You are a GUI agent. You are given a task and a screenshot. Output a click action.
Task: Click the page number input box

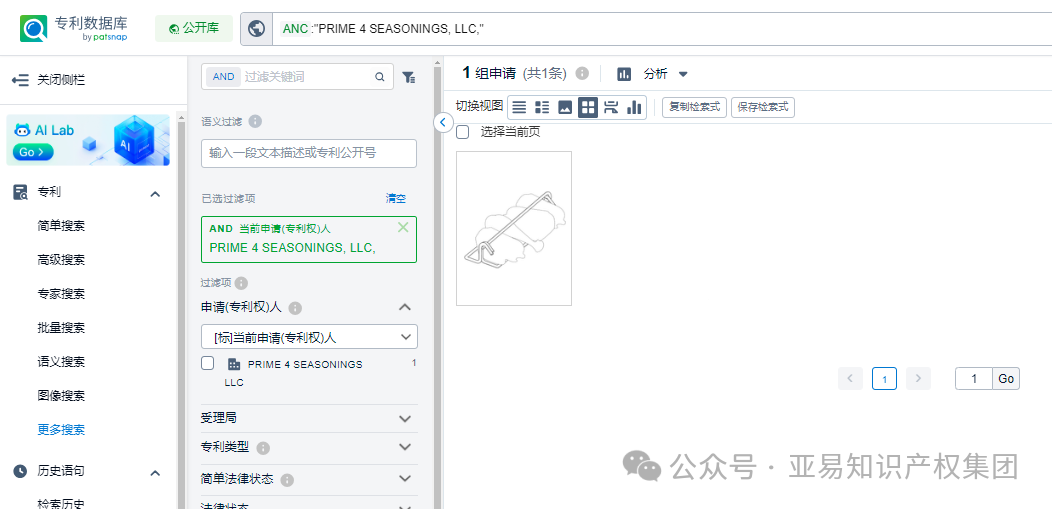(974, 378)
